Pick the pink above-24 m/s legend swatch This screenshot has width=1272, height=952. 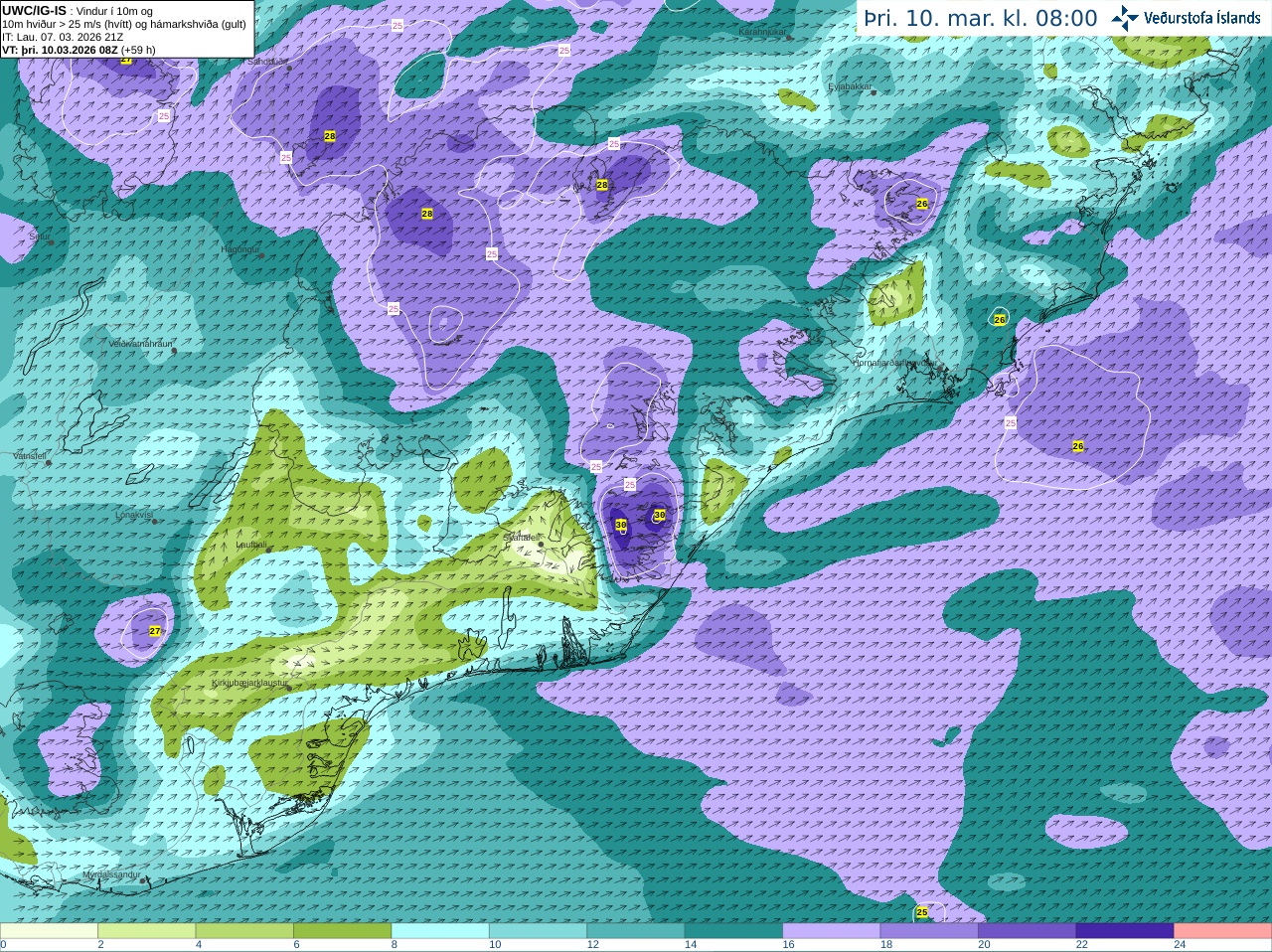[1223, 931]
